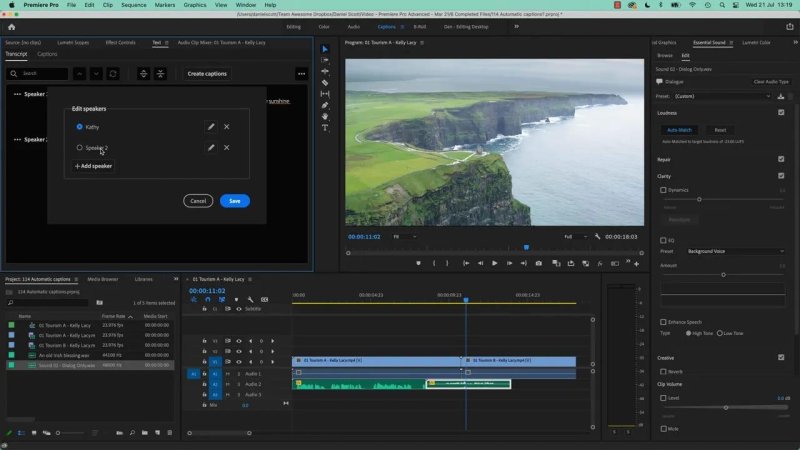Step forward one frame
Screen dimensions: 800x450
[x=509, y=263]
